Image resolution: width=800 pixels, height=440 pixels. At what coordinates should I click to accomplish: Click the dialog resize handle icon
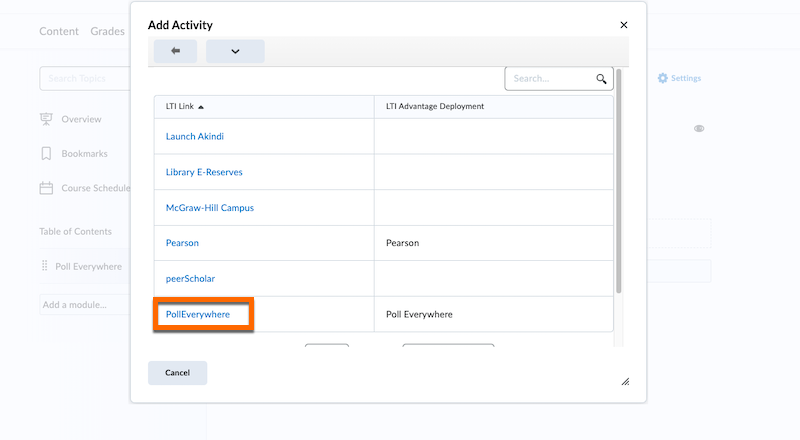point(625,381)
